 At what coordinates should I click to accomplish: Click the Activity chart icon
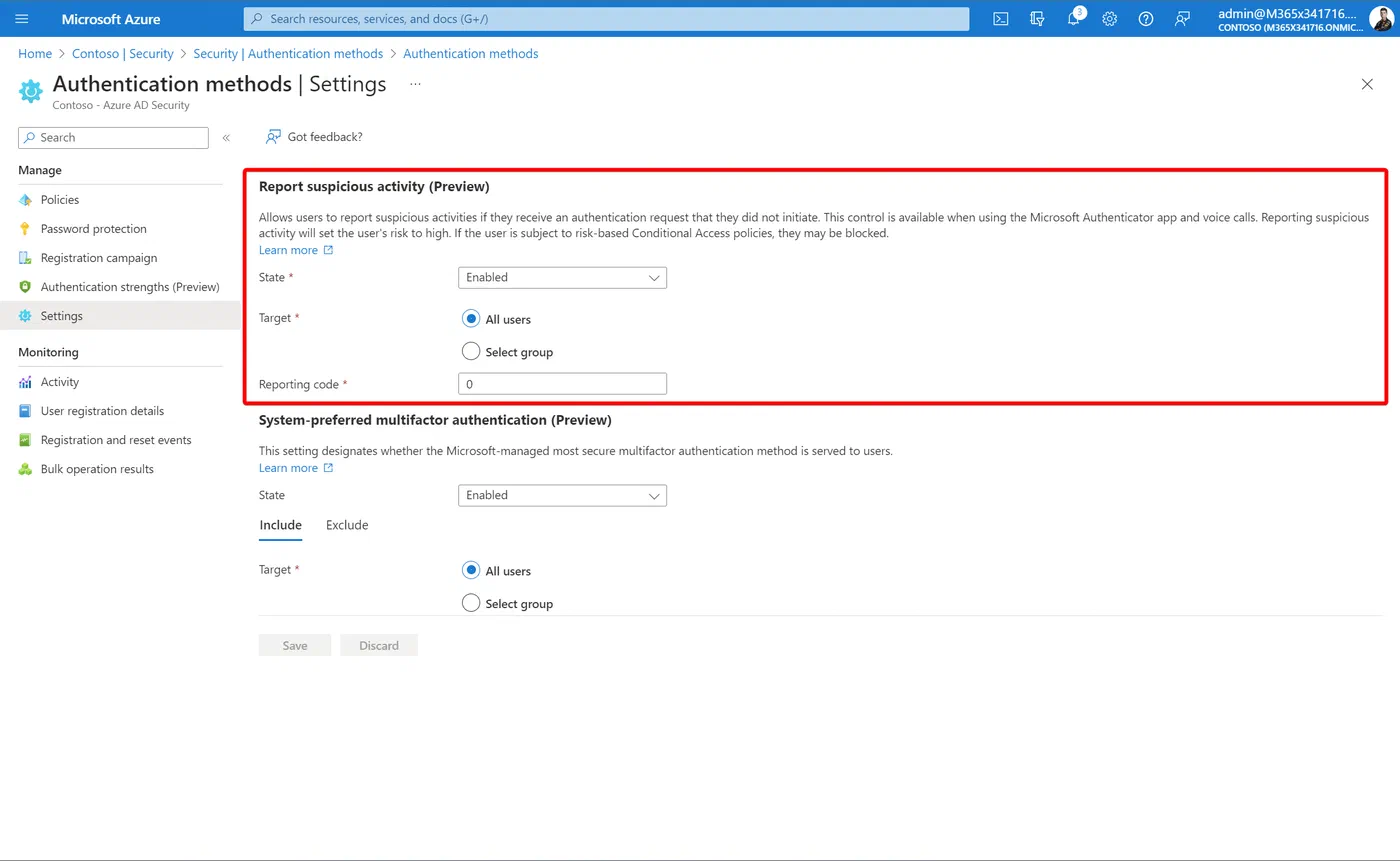click(x=26, y=382)
